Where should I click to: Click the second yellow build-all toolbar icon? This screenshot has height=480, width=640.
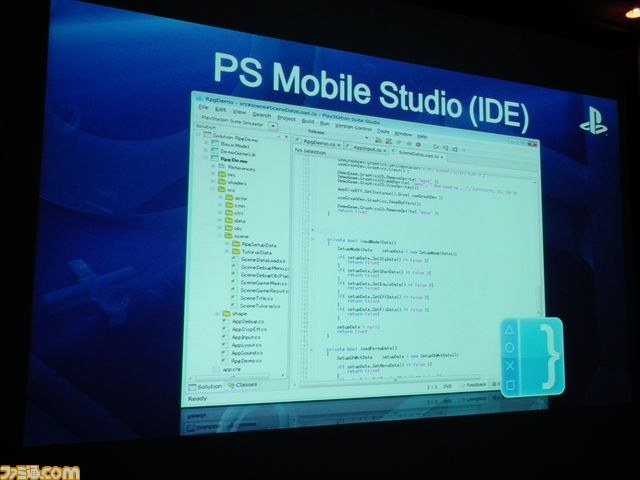tap(389, 142)
